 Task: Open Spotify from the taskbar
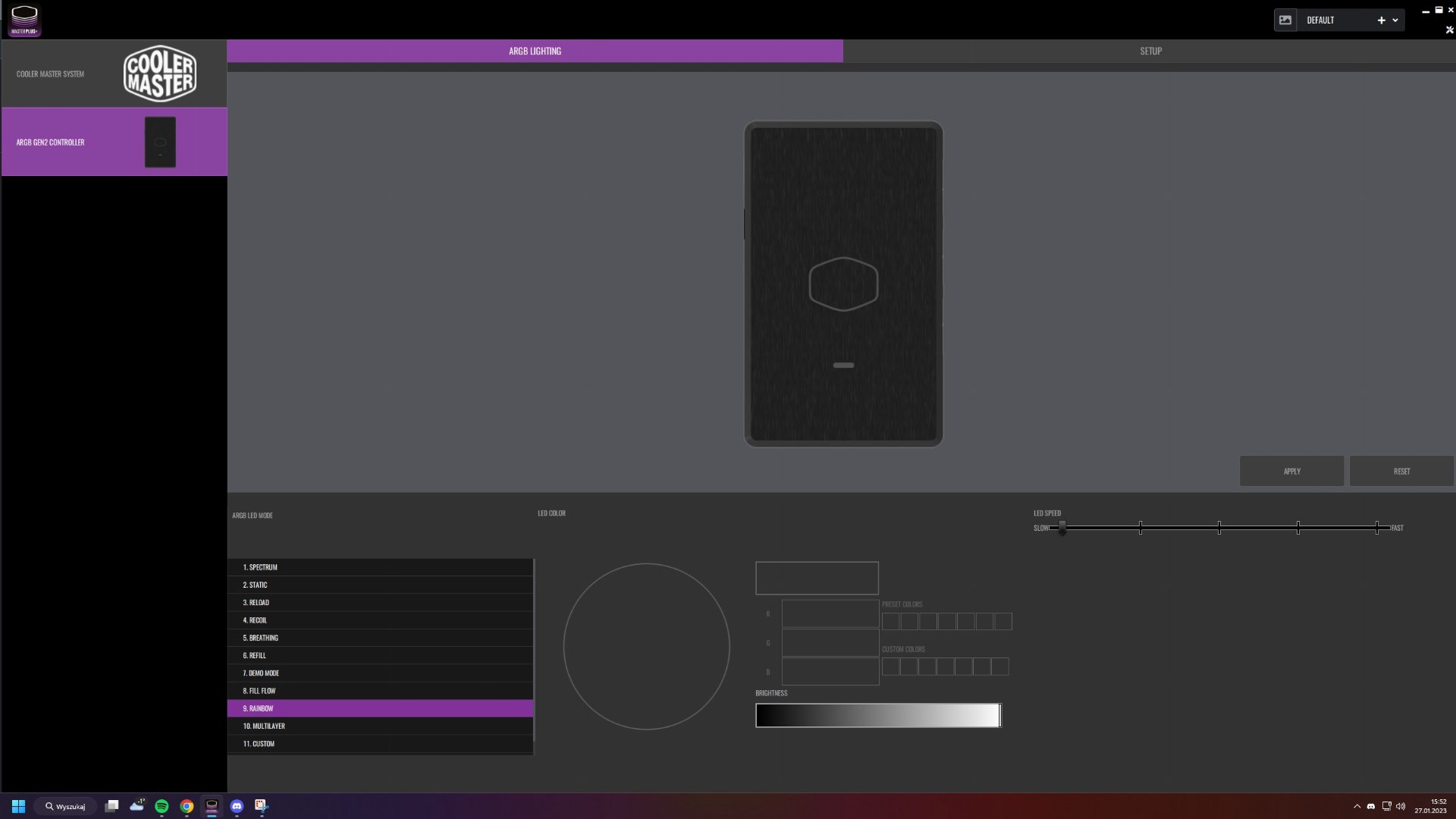click(x=162, y=806)
